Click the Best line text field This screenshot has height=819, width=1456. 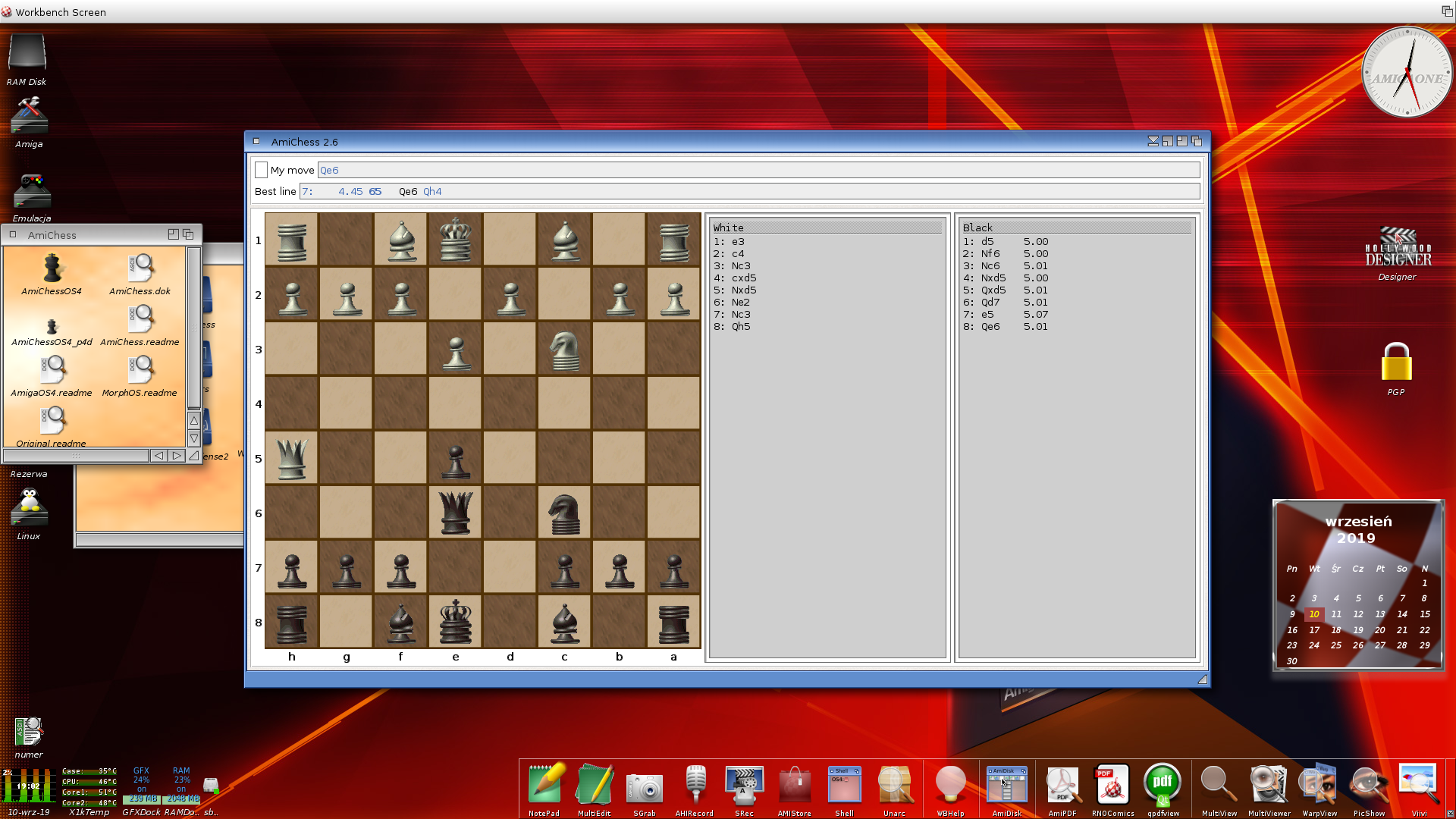click(x=749, y=191)
